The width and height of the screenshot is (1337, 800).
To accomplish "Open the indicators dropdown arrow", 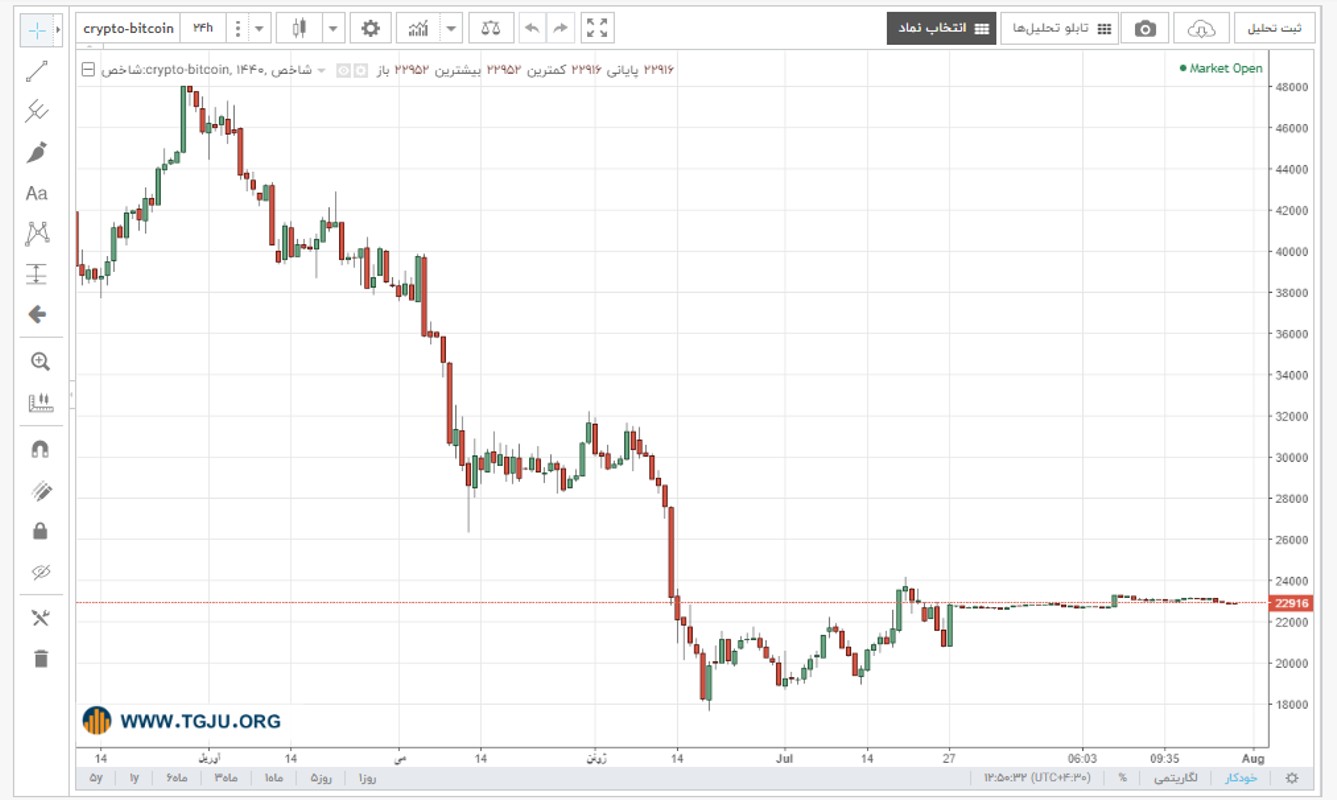I will pyautogui.click(x=451, y=28).
